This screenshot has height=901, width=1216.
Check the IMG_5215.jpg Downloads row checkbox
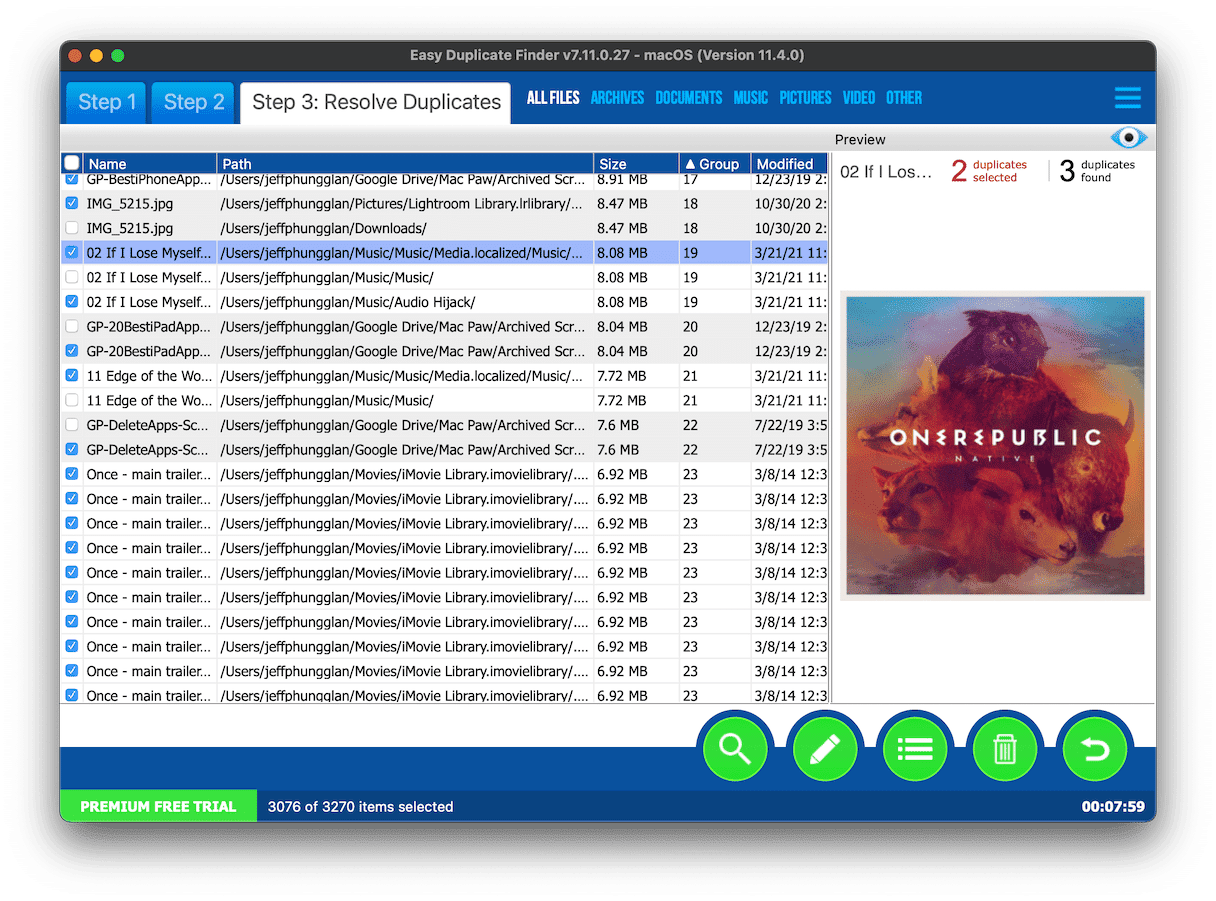(x=72, y=229)
